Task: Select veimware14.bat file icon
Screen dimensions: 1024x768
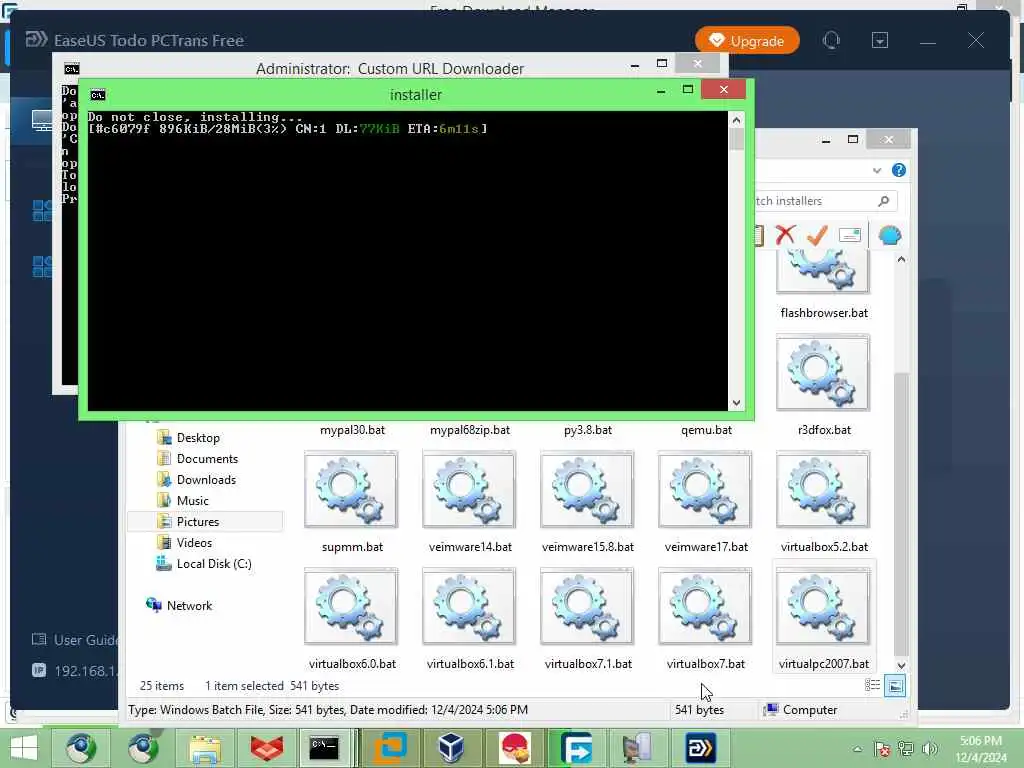Action: click(469, 490)
